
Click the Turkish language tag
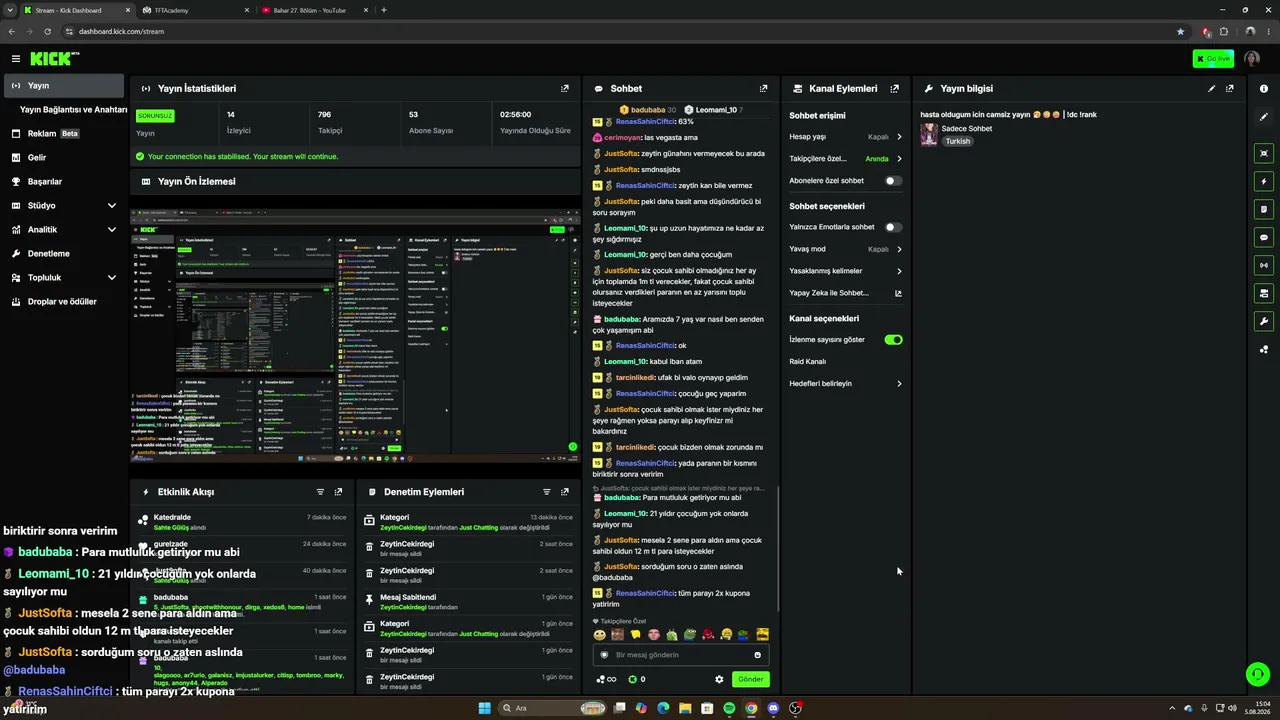coord(958,141)
